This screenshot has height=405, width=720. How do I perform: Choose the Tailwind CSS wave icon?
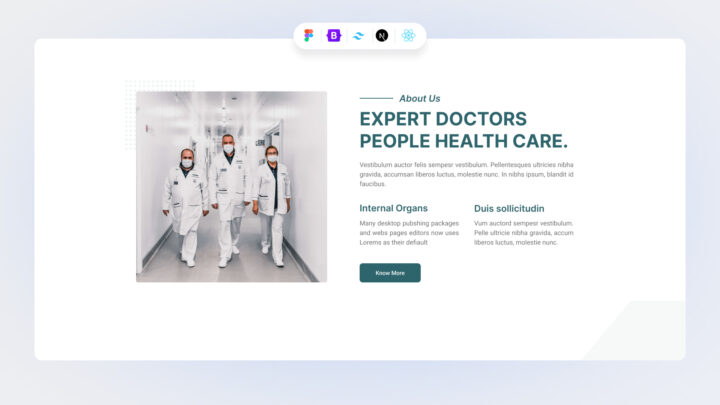[x=358, y=36]
